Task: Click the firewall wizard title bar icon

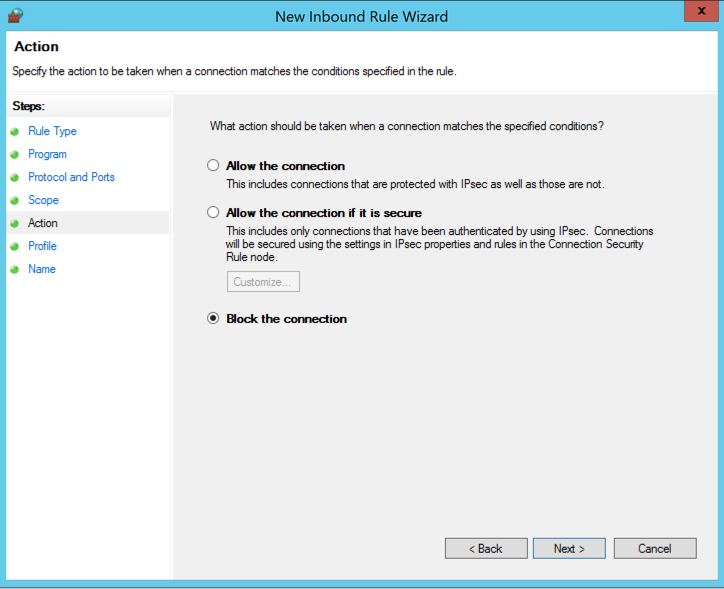Action: click(x=15, y=15)
